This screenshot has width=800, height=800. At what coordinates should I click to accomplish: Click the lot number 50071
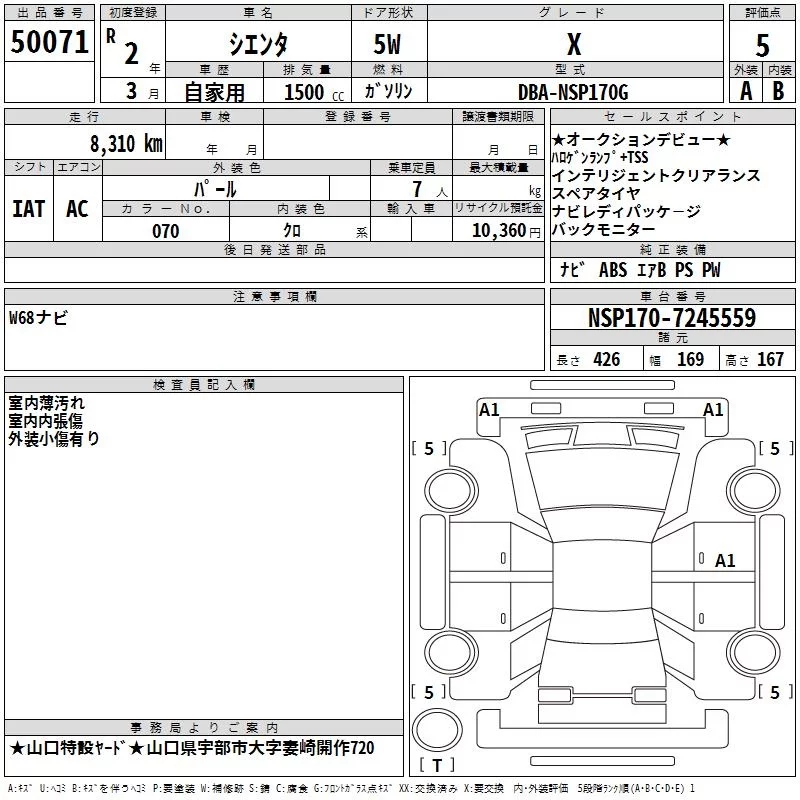[49, 42]
